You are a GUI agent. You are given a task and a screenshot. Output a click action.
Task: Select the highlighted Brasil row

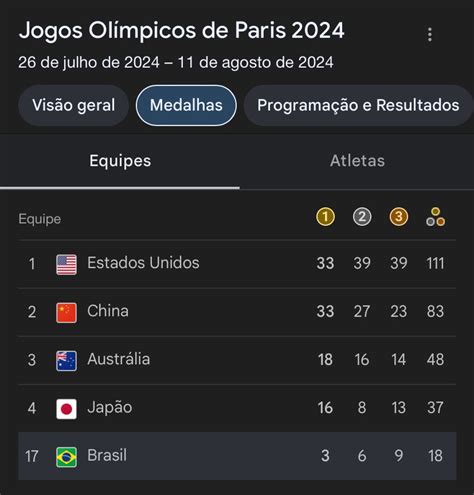(237, 456)
